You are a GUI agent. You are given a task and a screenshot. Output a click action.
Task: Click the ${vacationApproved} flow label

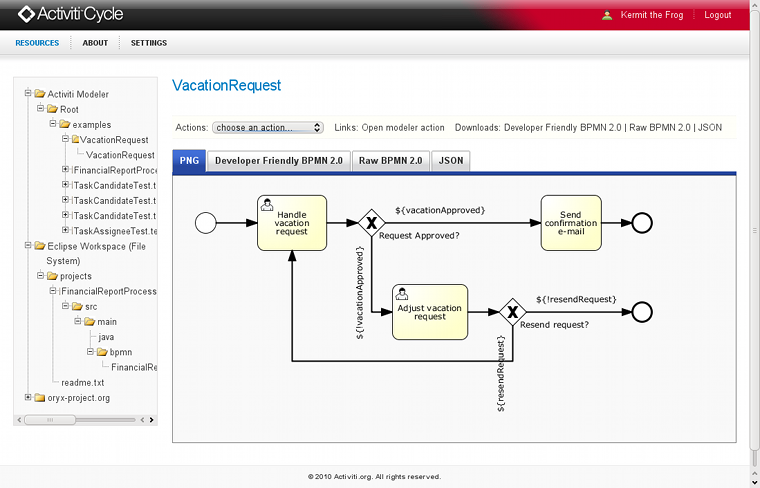(440, 210)
